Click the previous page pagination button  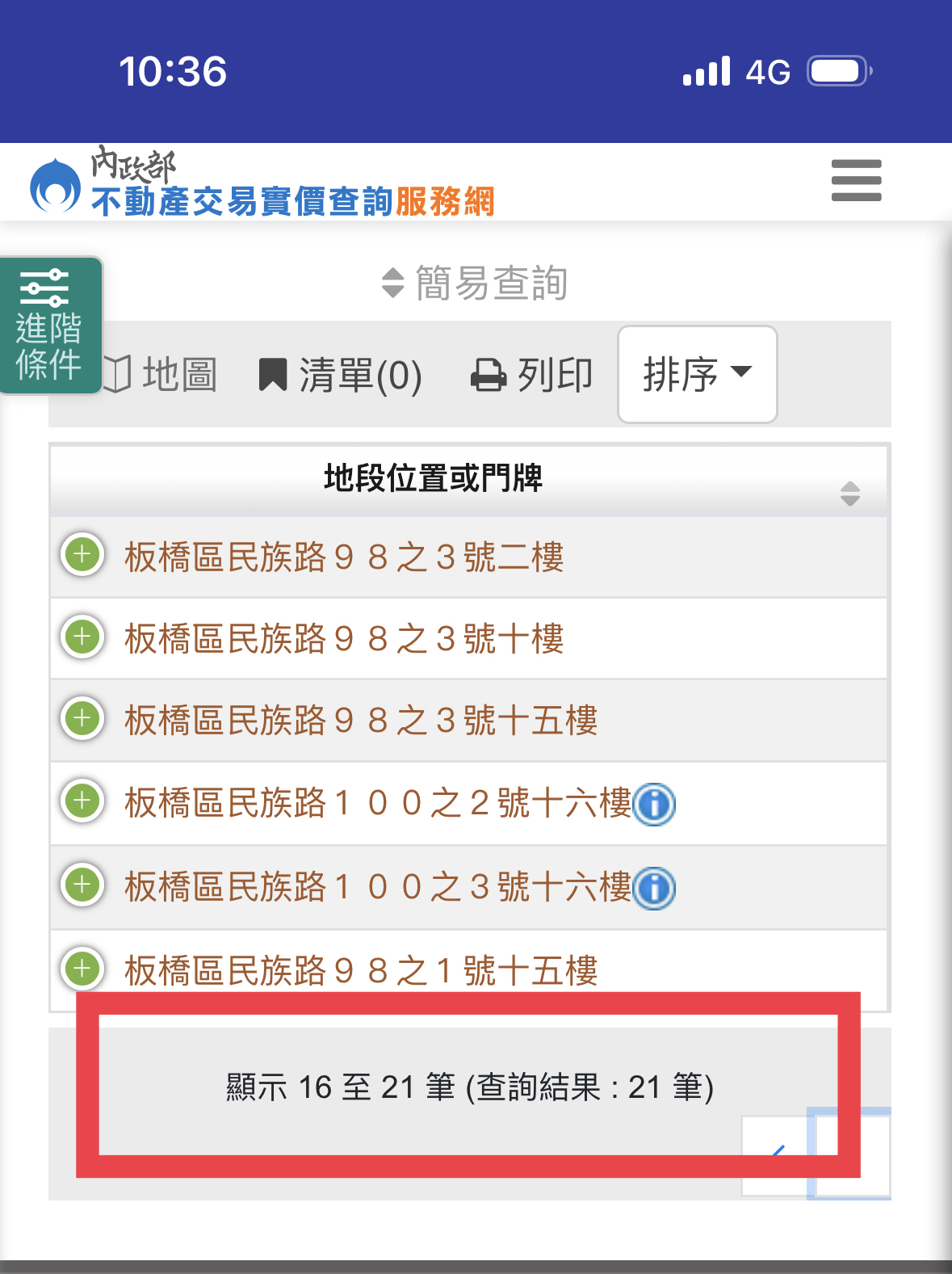(x=774, y=1156)
